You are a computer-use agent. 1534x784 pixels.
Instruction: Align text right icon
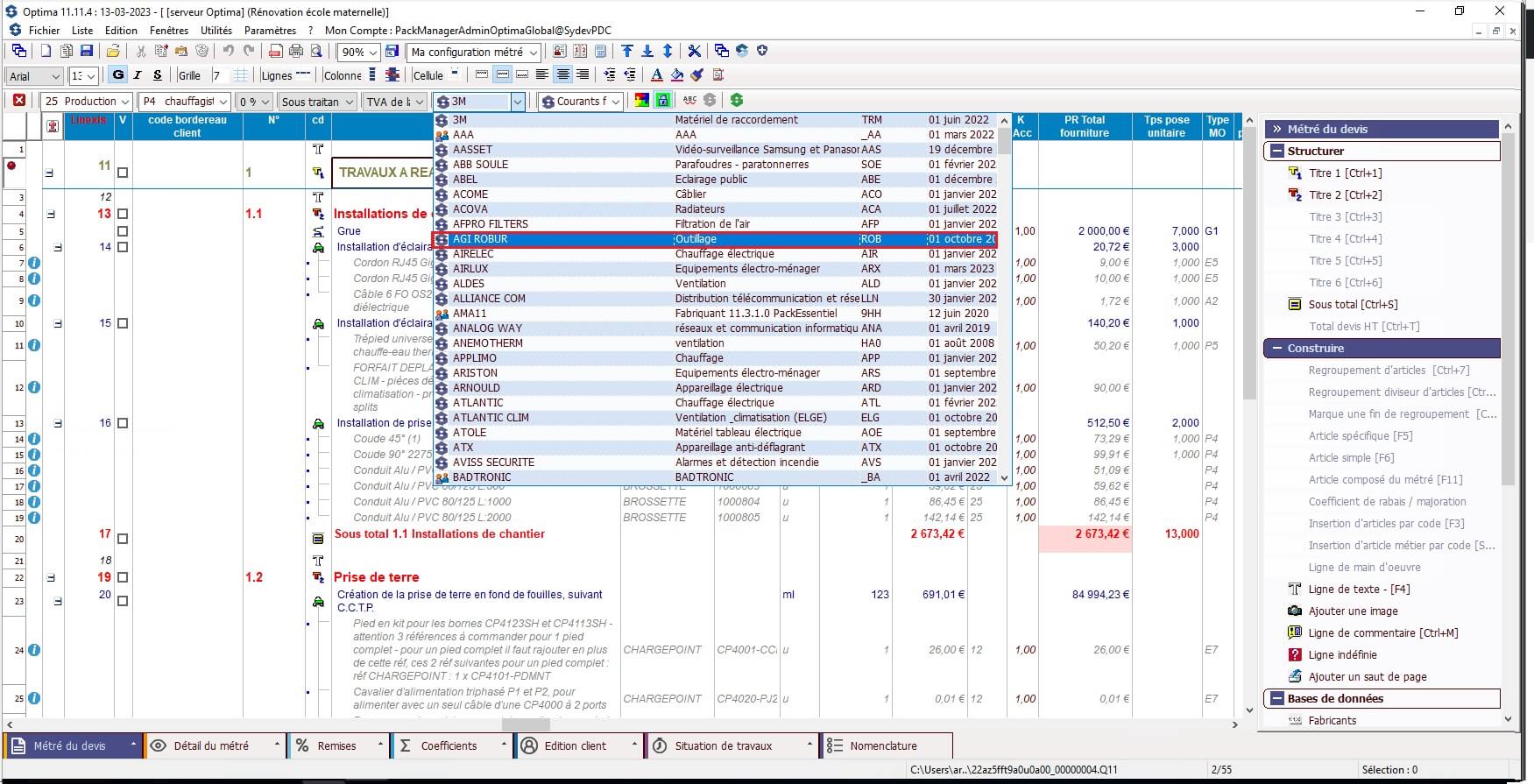pyautogui.click(x=583, y=75)
